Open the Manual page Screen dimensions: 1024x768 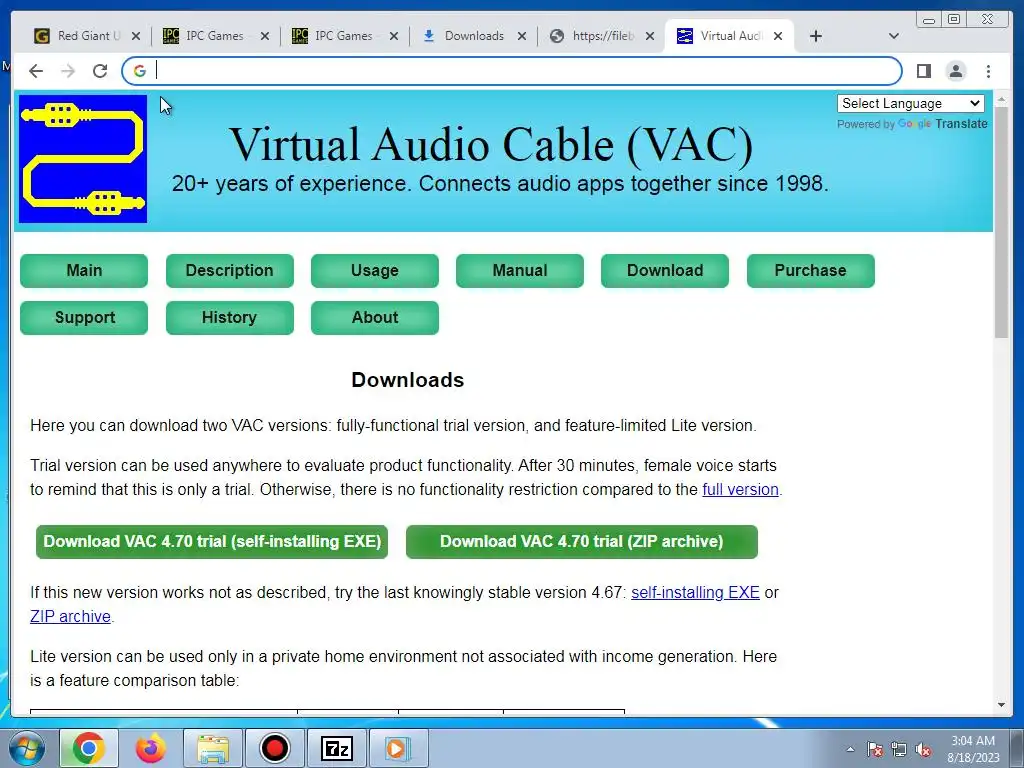520,270
